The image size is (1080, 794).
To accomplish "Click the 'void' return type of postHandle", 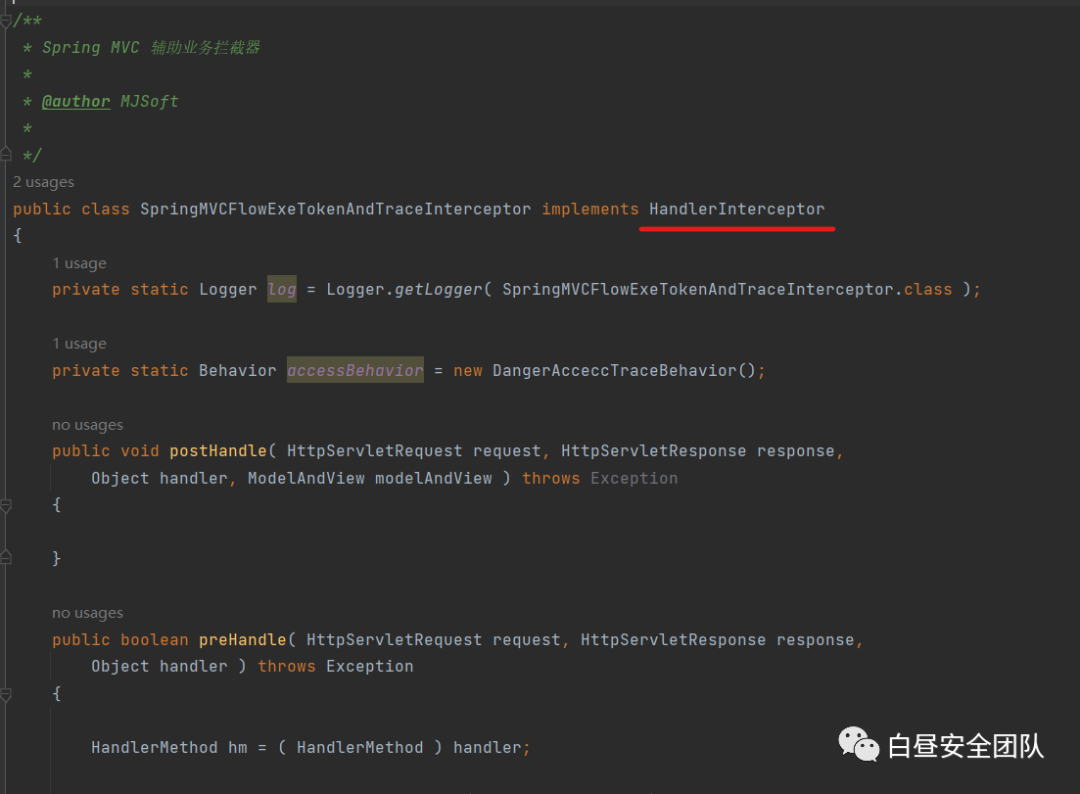I will [x=140, y=451].
